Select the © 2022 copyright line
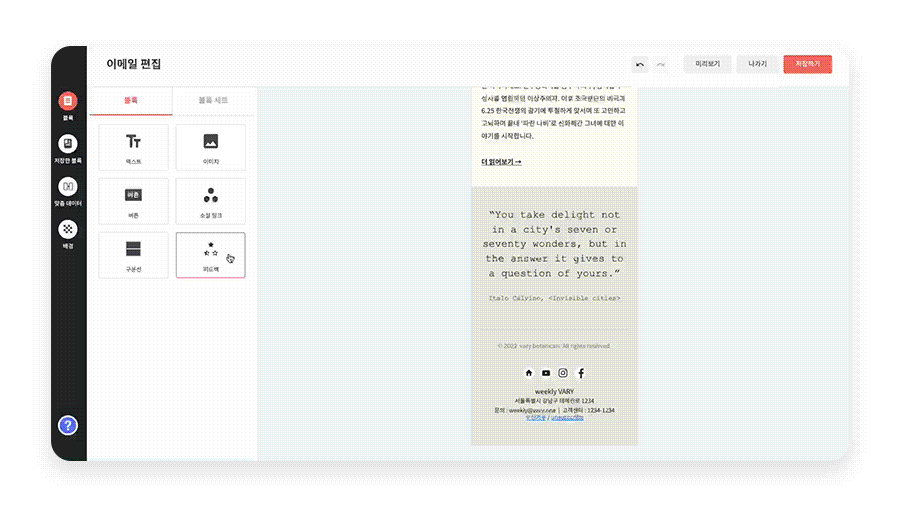This screenshot has width=900, height=506. tap(554, 346)
